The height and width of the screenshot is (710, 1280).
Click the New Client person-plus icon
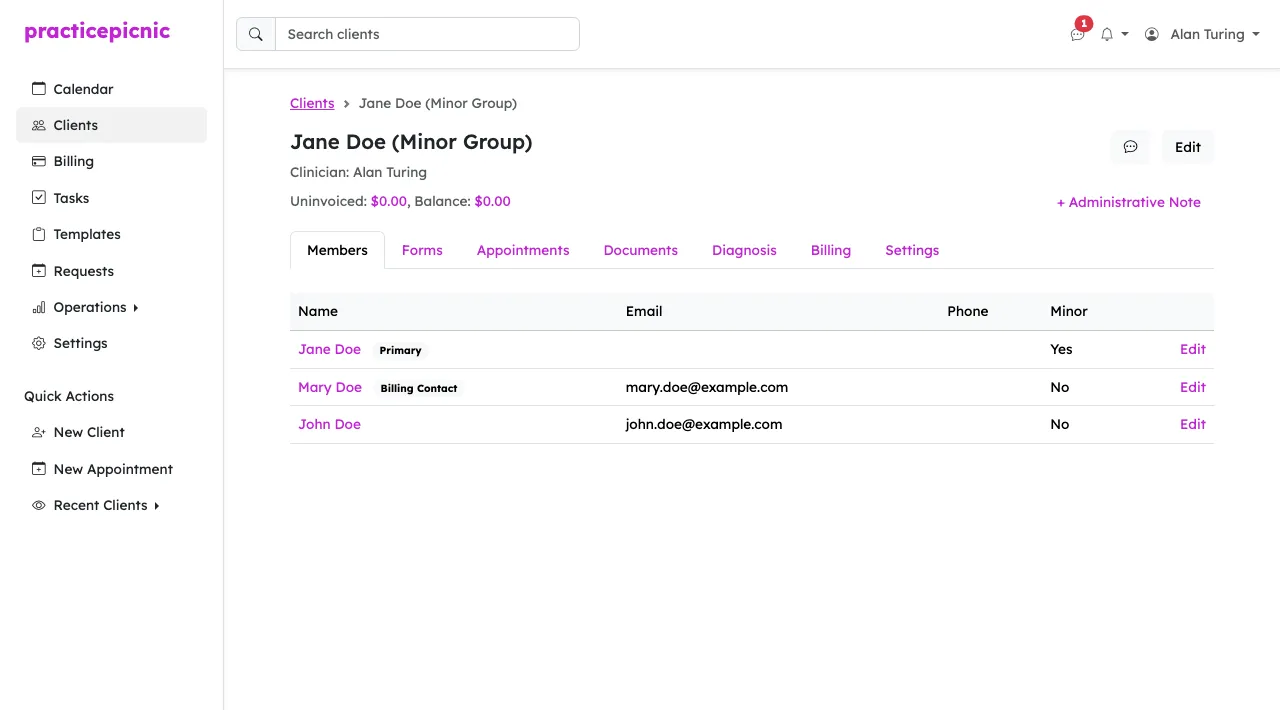click(x=39, y=432)
